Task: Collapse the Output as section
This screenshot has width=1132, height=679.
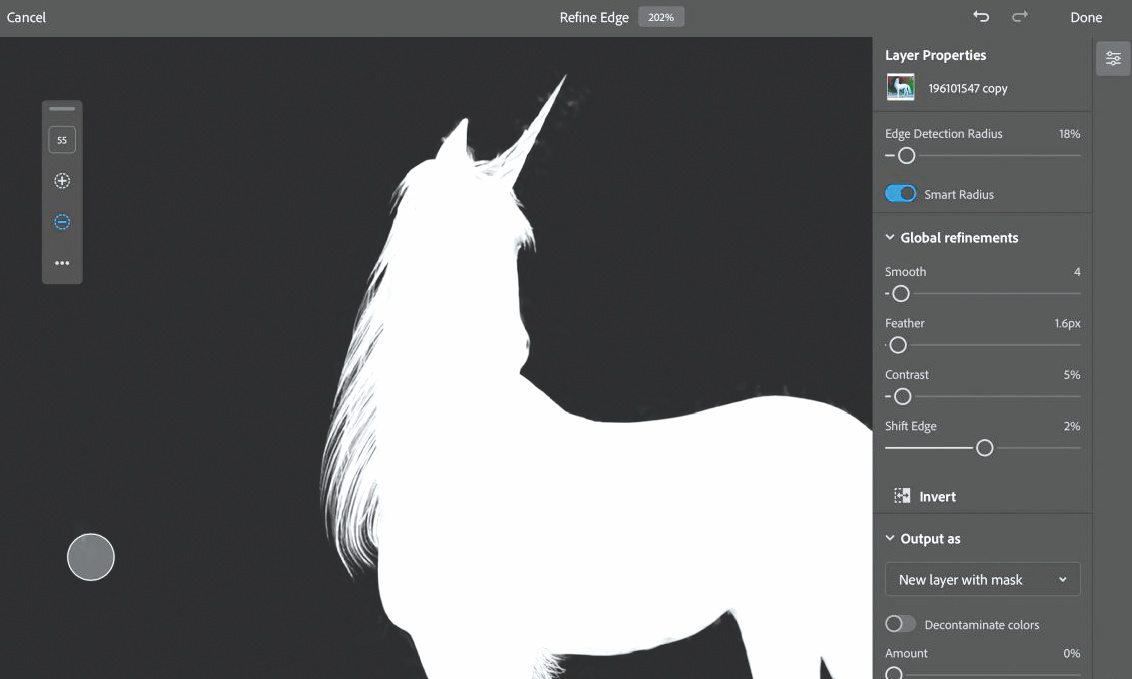Action: click(890, 539)
